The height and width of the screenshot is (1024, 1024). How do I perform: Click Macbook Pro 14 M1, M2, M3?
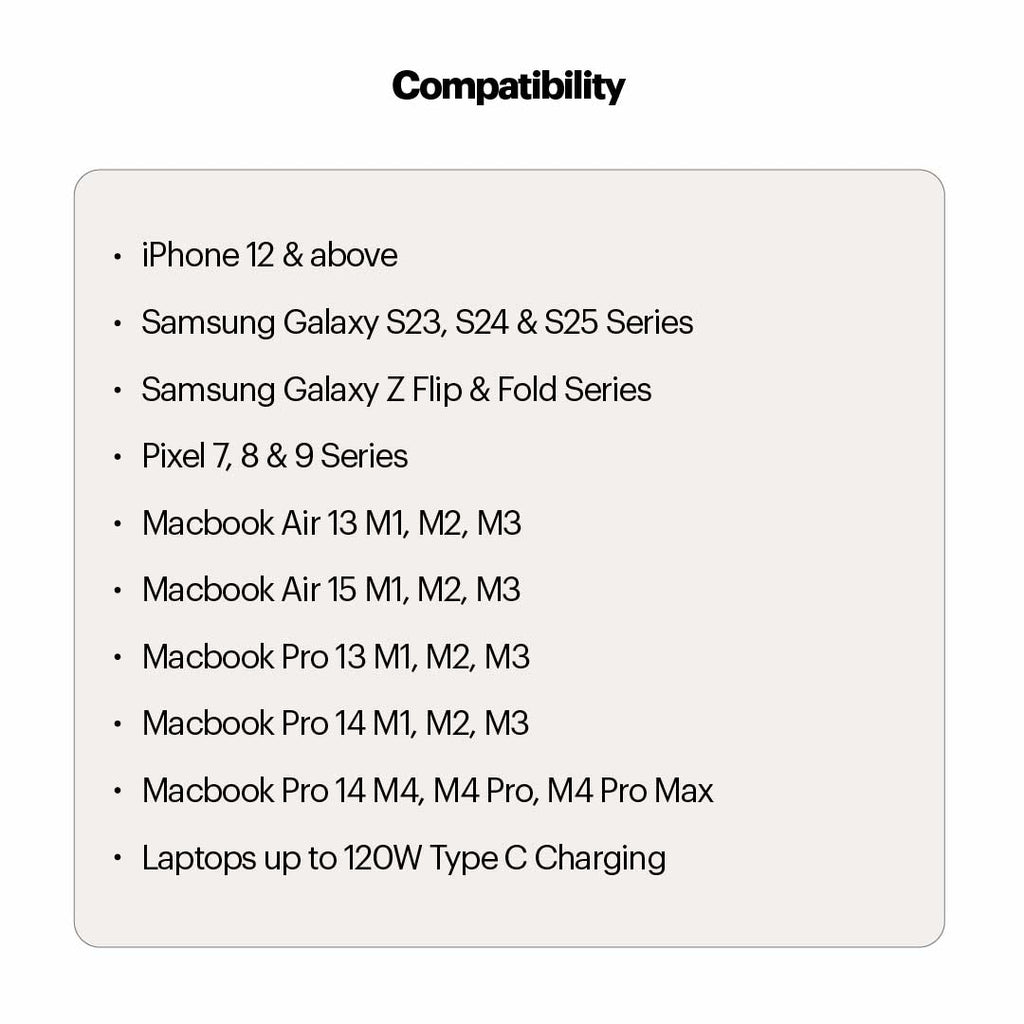[335, 723]
